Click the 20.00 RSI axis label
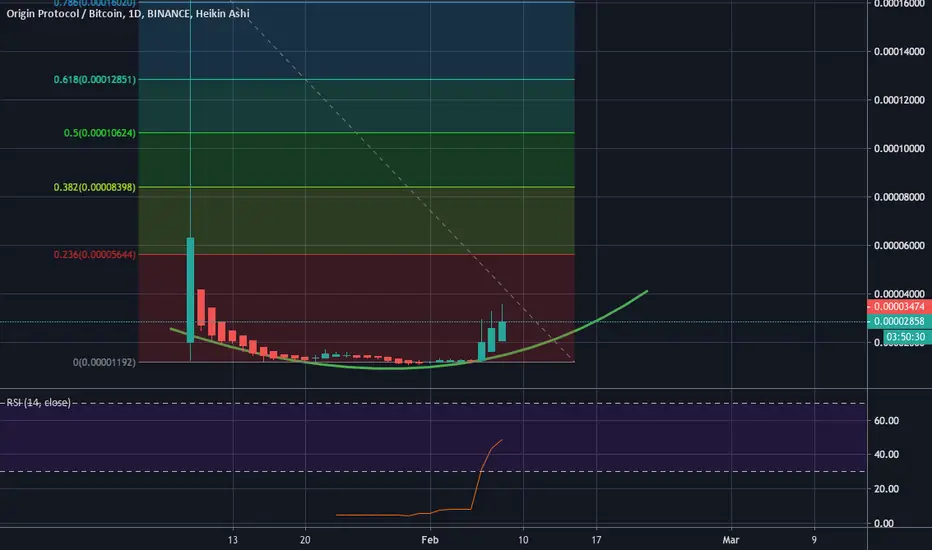This screenshot has width=932, height=550. 886,489
